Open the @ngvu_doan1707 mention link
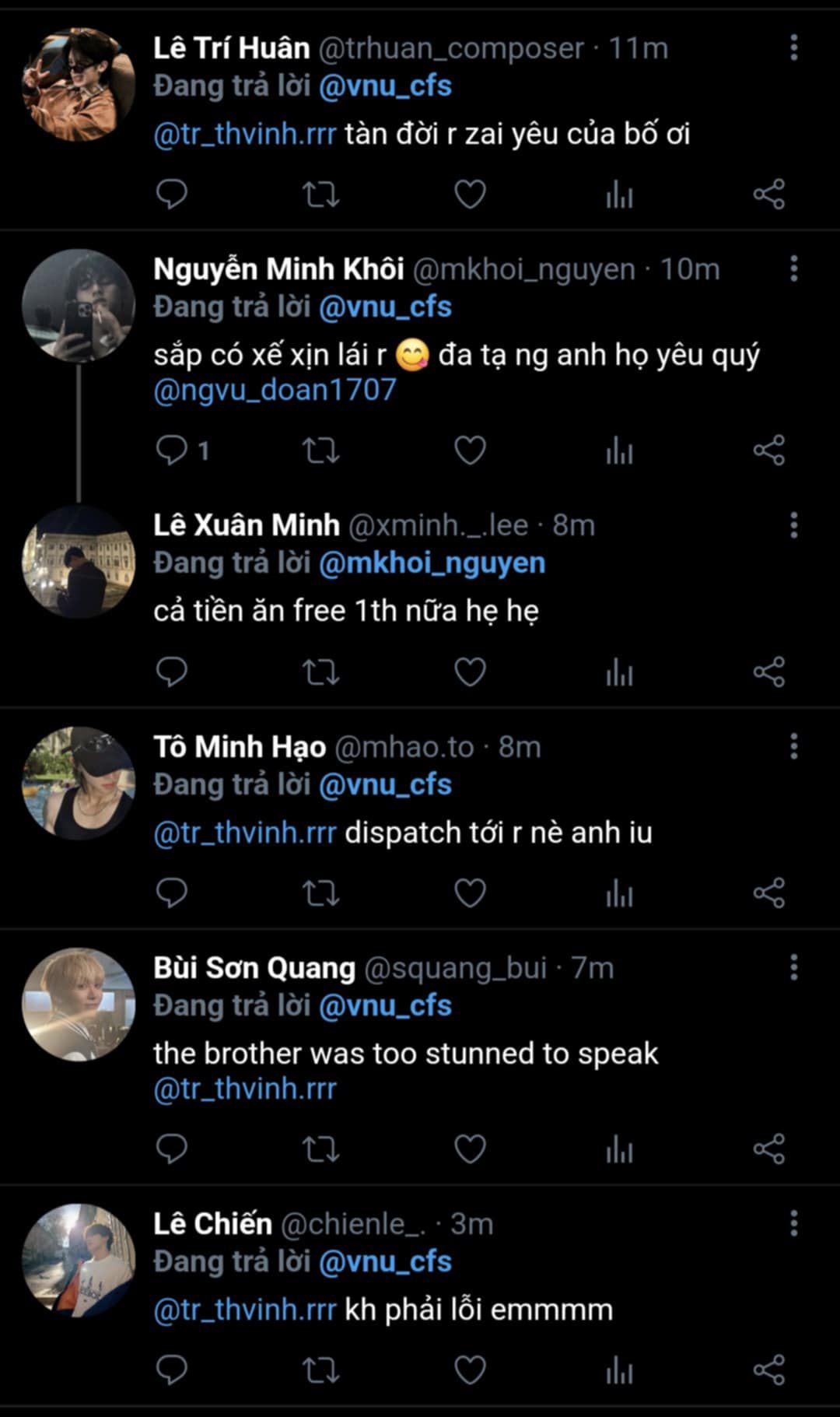This screenshot has height=1417, width=840. coord(275,390)
